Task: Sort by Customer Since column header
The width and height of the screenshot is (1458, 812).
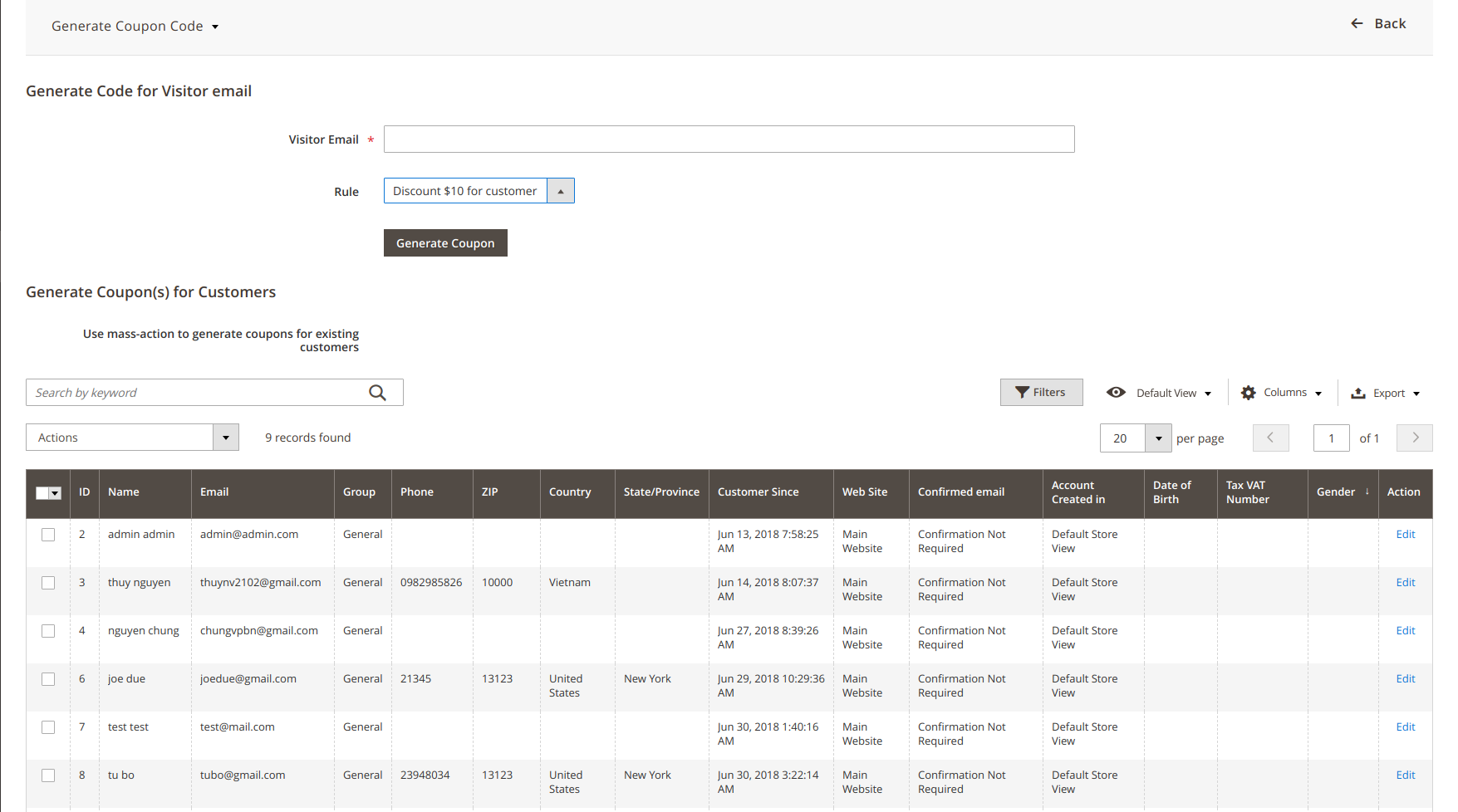Action: [758, 492]
